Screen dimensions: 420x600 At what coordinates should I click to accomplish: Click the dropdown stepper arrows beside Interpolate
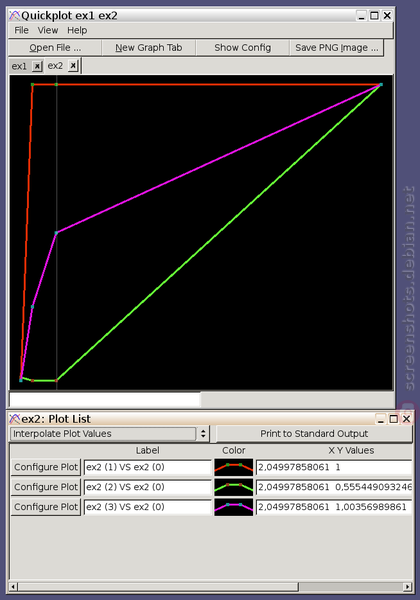(x=203, y=434)
